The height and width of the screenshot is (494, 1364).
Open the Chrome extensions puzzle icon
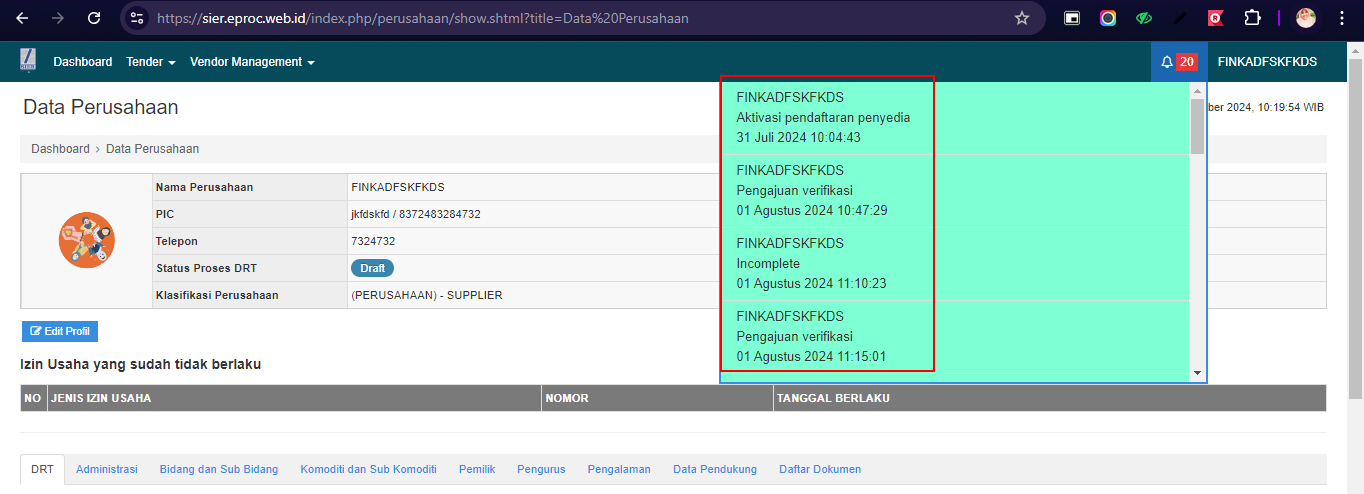[x=1252, y=18]
